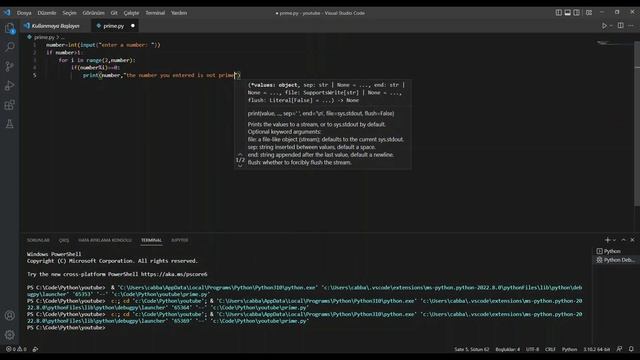Open the Search view in activity bar
The height and width of the screenshot is (360, 640).
9,47
